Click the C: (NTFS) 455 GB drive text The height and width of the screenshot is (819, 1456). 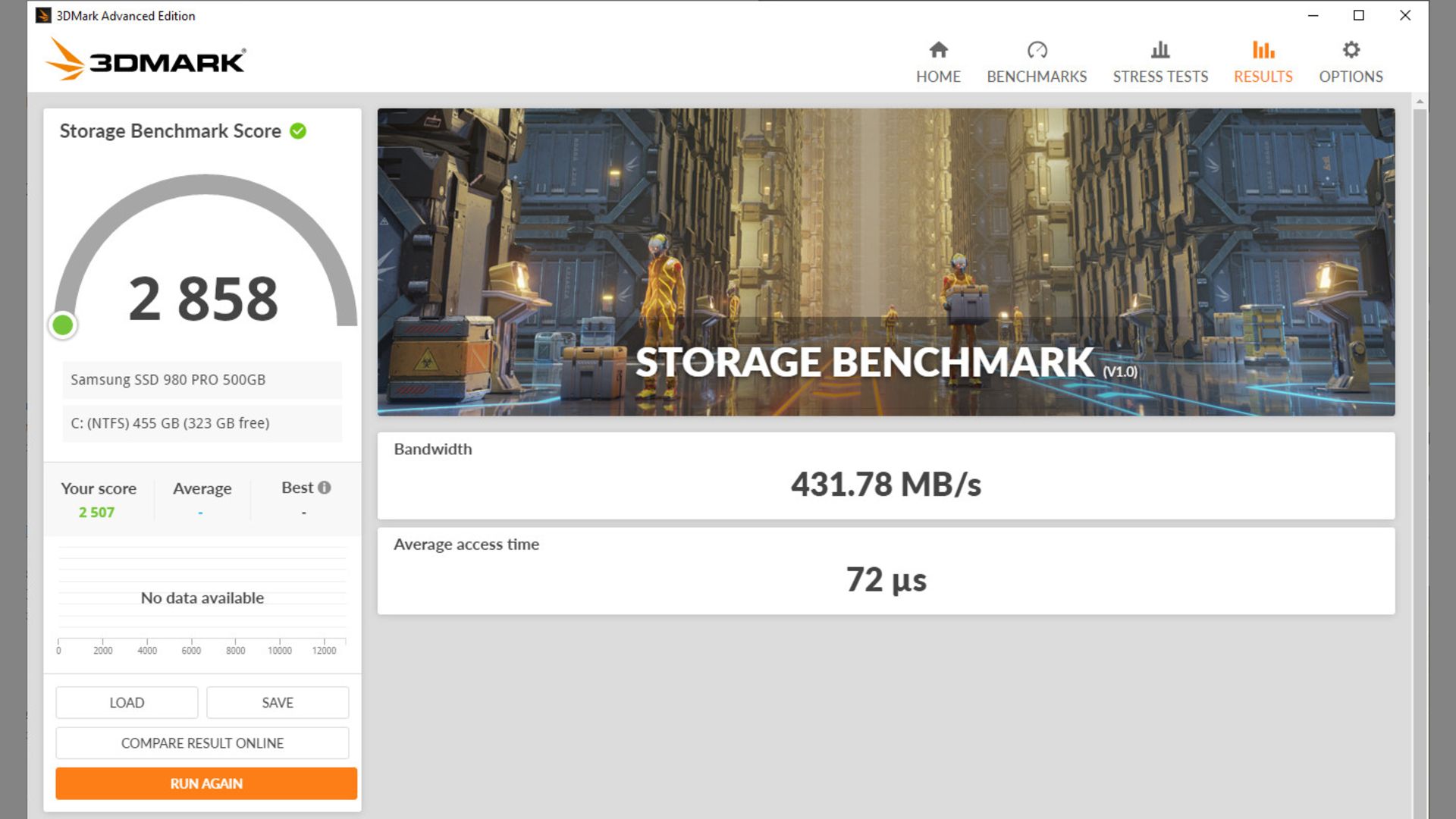pos(170,423)
